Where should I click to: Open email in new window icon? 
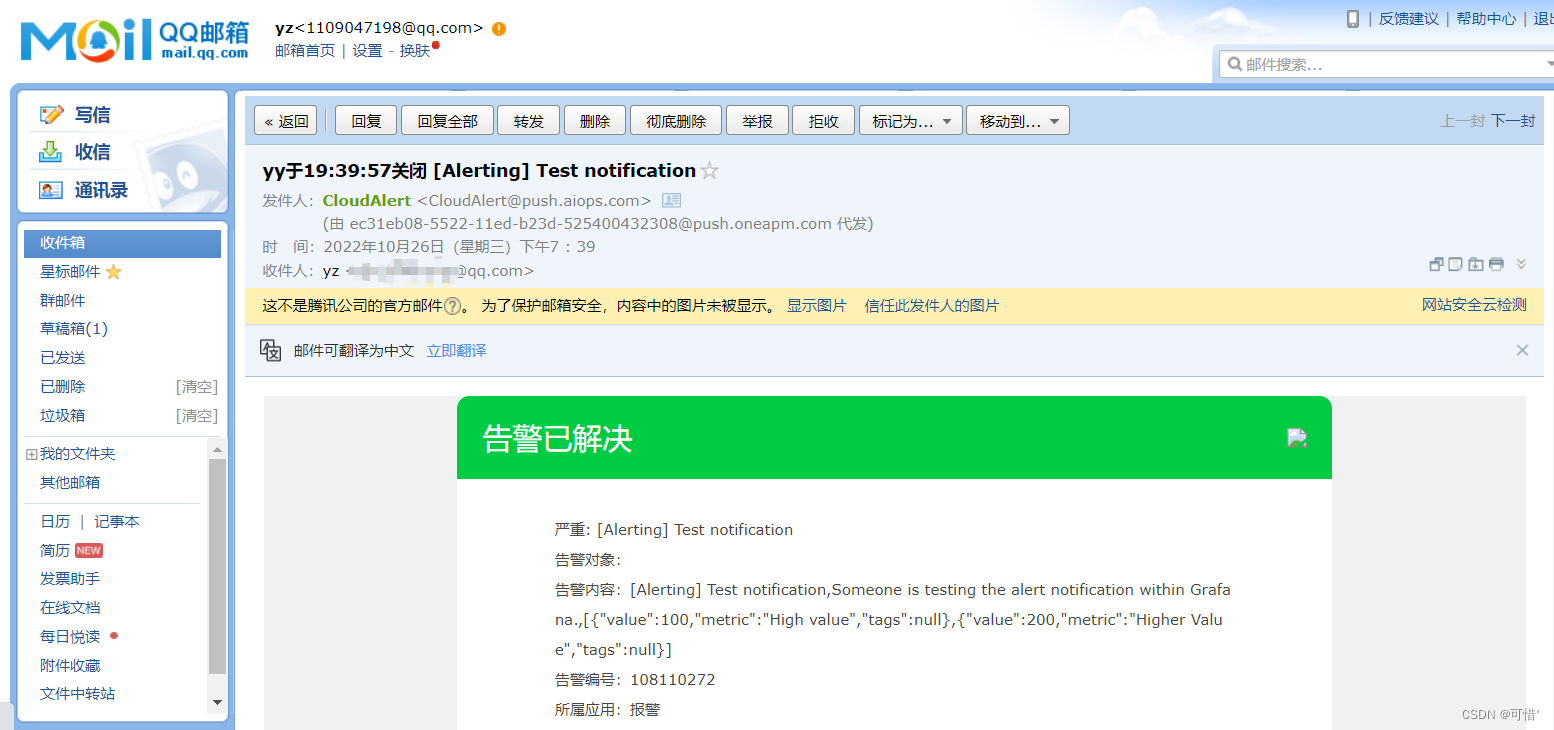tap(1437, 264)
